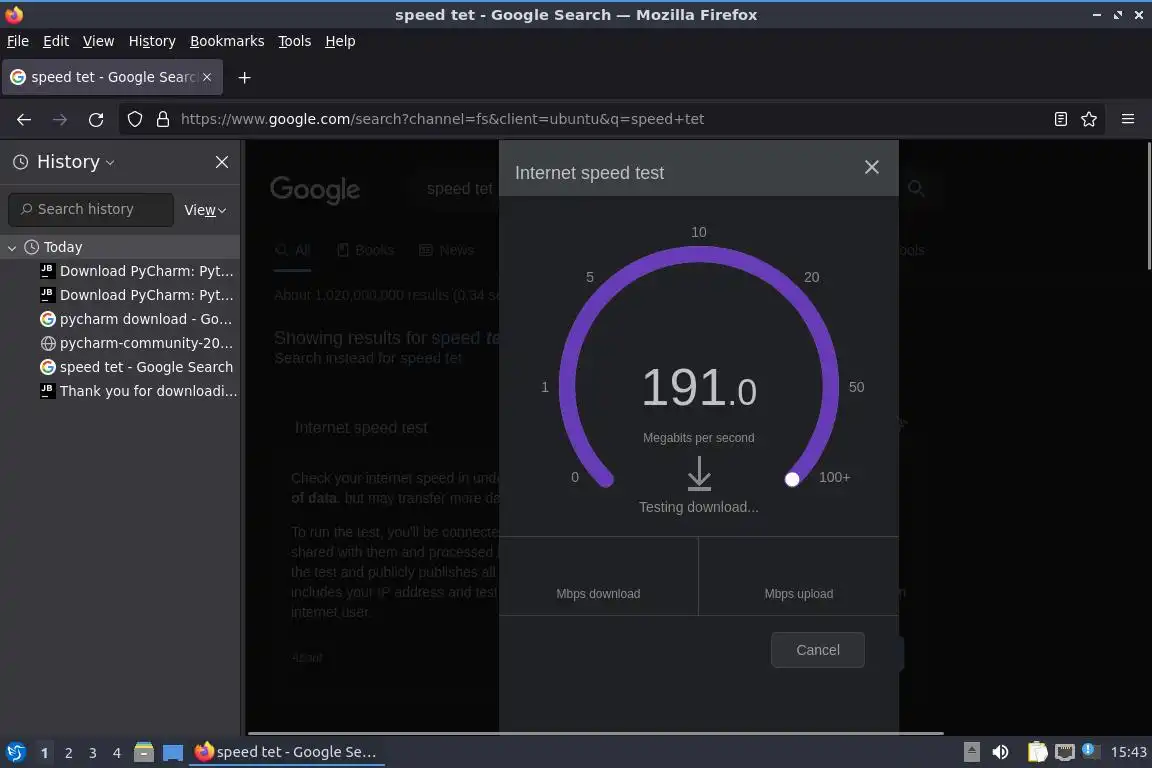Open the update notifier tray icon

[1090, 750]
